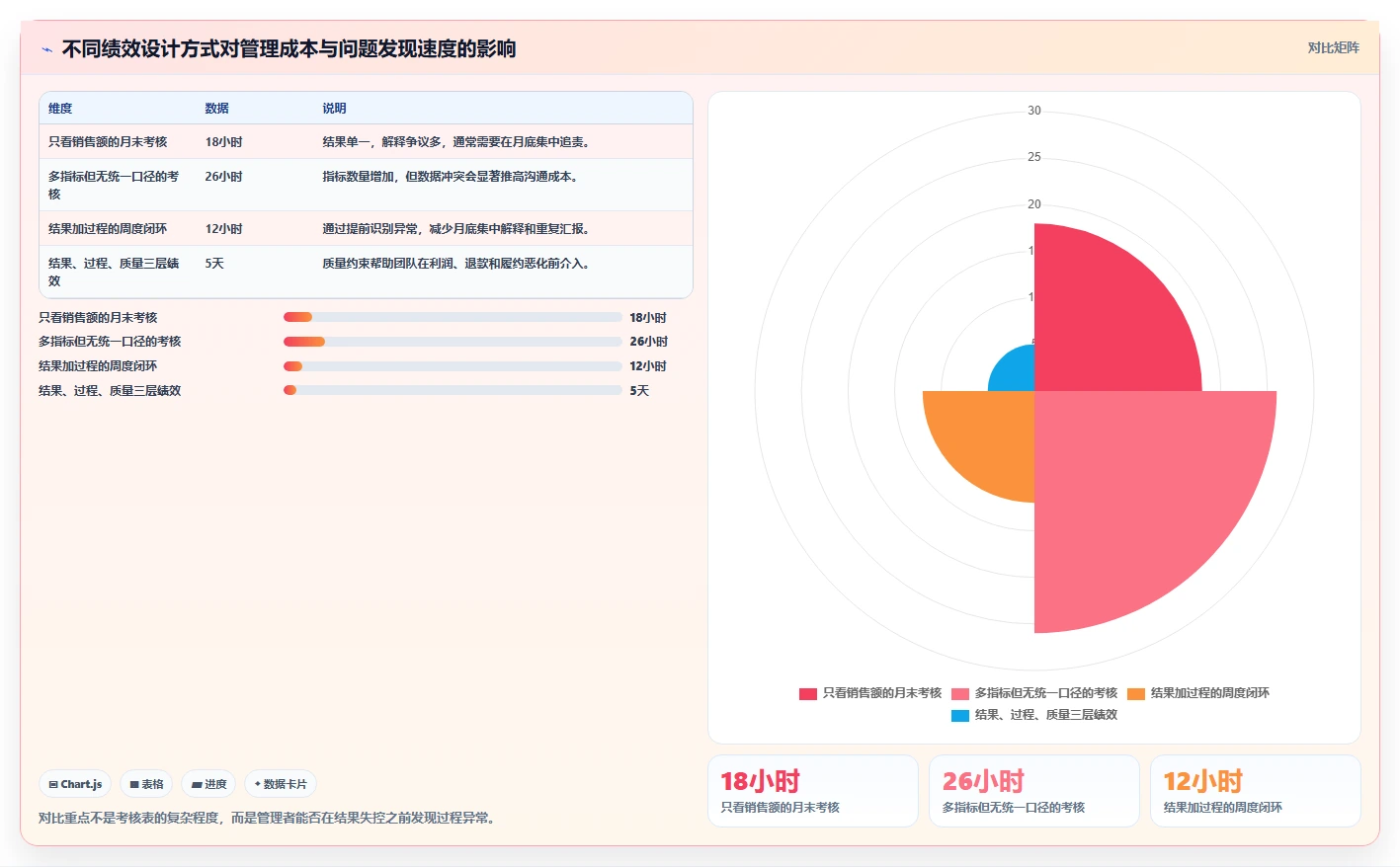Click description 指标数量增加，但数据冲突
The image size is (1400, 867).
451,177
